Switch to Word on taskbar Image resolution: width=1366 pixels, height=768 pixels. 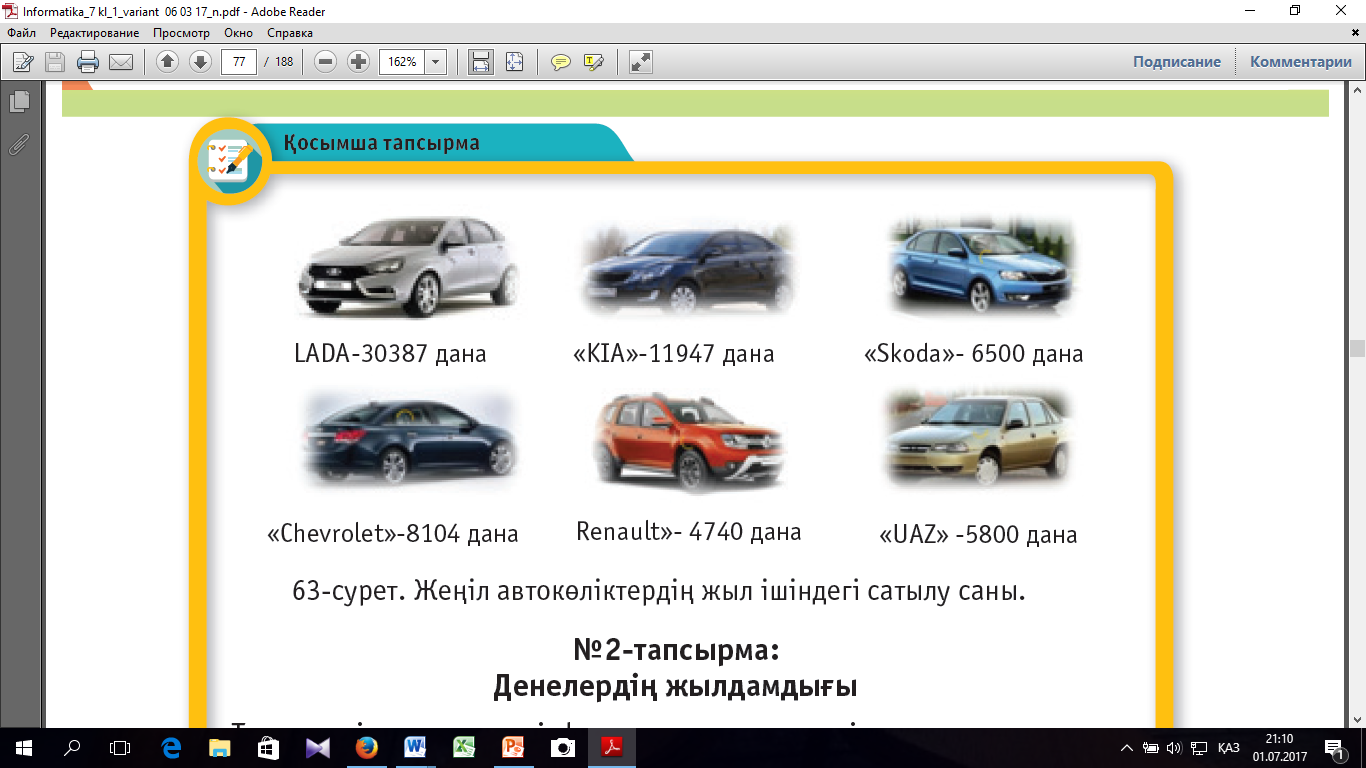click(x=415, y=747)
